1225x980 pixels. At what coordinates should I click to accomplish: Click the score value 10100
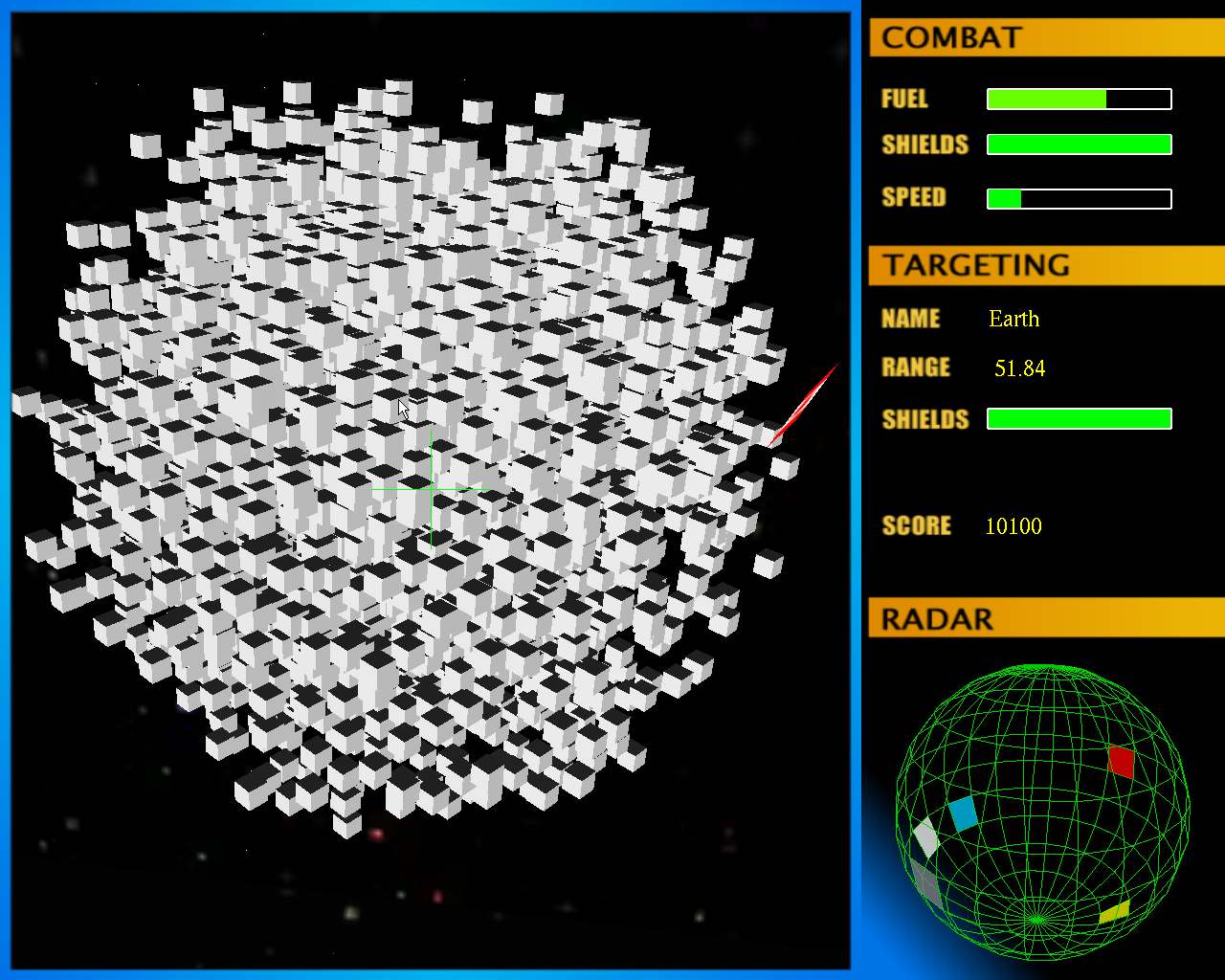coord(1013,526)
